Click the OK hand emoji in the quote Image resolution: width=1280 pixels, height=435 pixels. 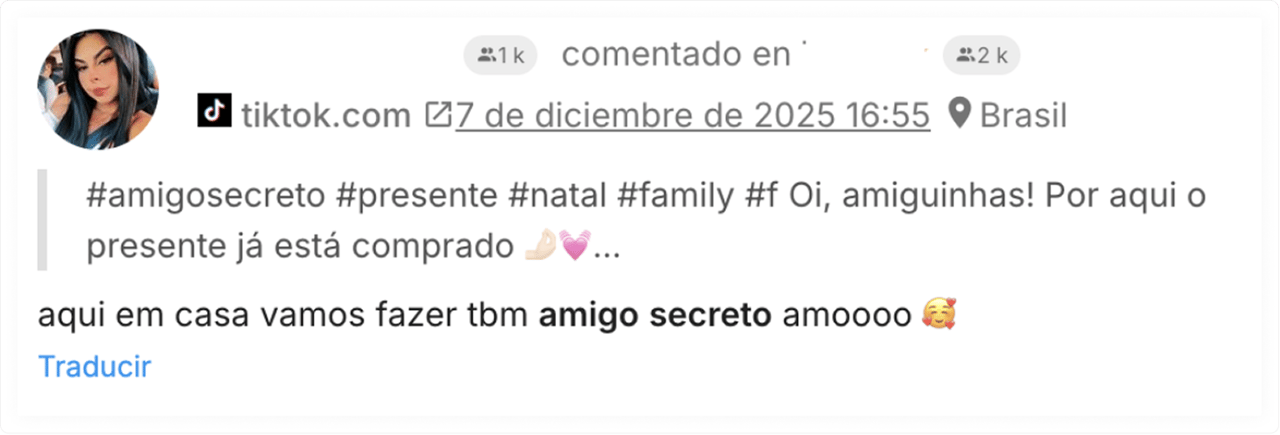click(x=540, y=245)
